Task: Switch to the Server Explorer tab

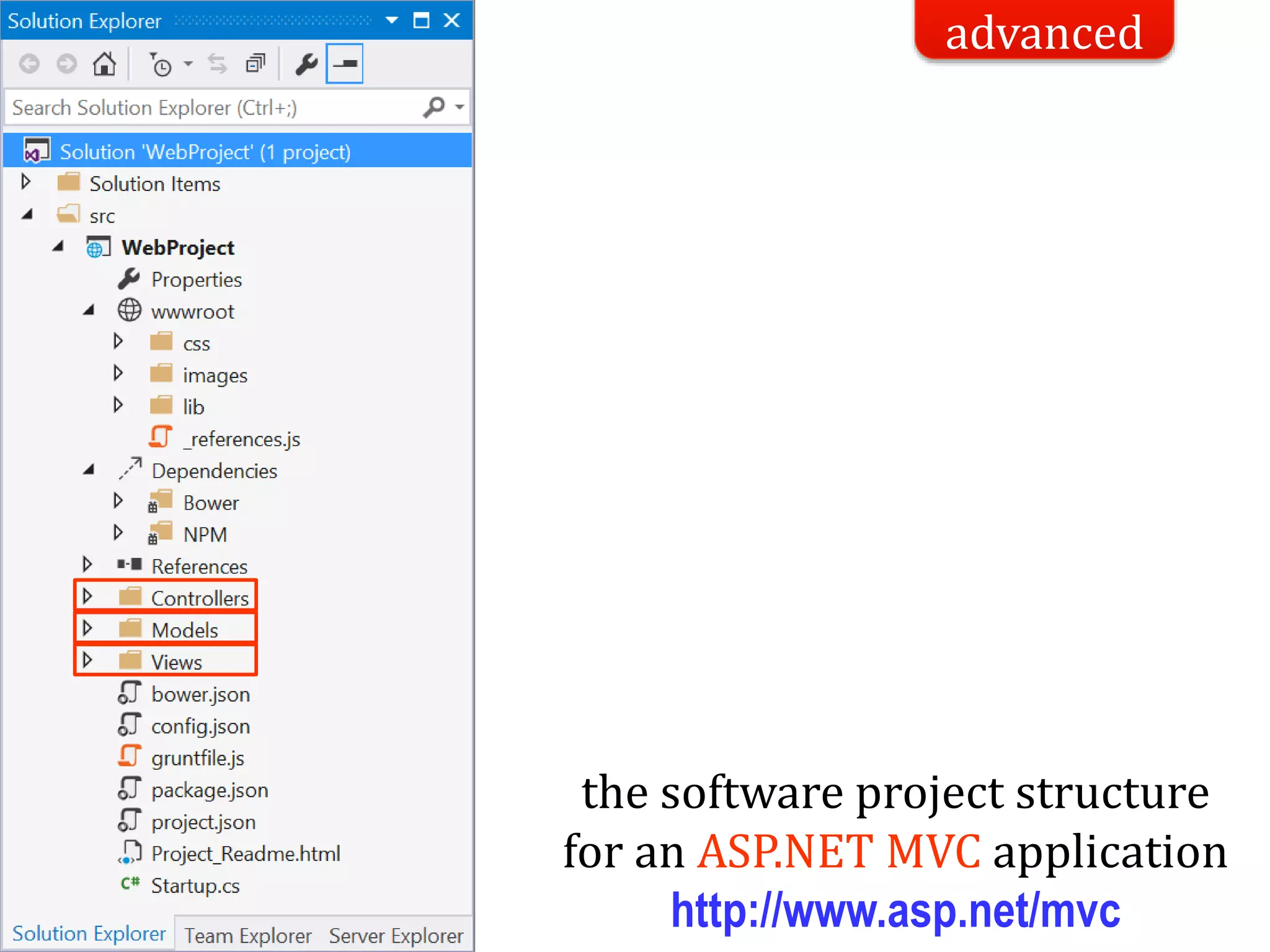Action: pos(396,935)
